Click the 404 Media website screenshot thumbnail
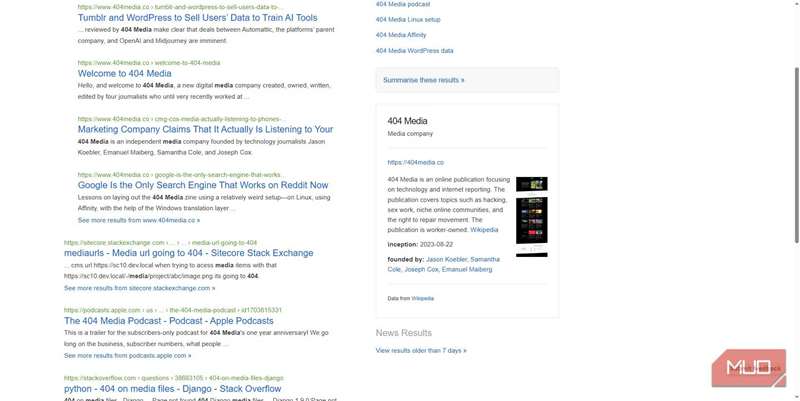800x401 pixels. pyautogui.click(x=532, y=216)
